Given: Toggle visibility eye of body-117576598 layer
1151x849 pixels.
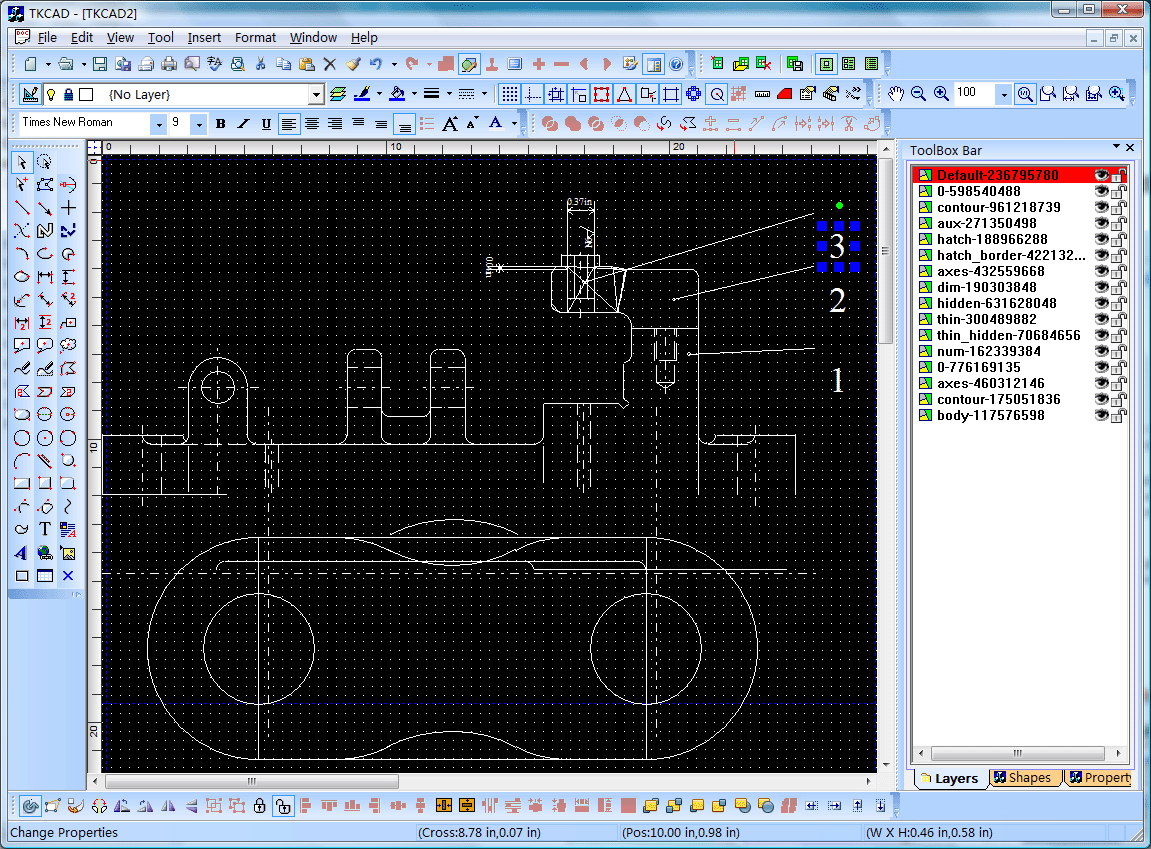Looking at the screenshot, I should pos(1101,415).
